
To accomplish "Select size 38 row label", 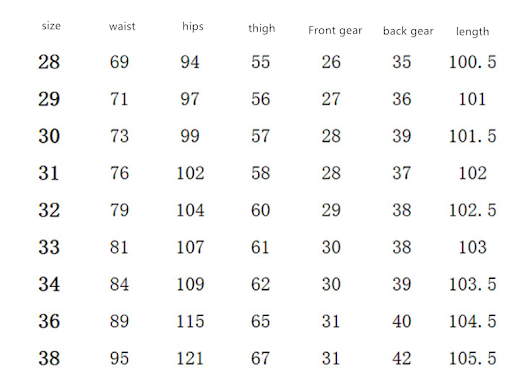I will pyautogui.click(x=49, y=358).
